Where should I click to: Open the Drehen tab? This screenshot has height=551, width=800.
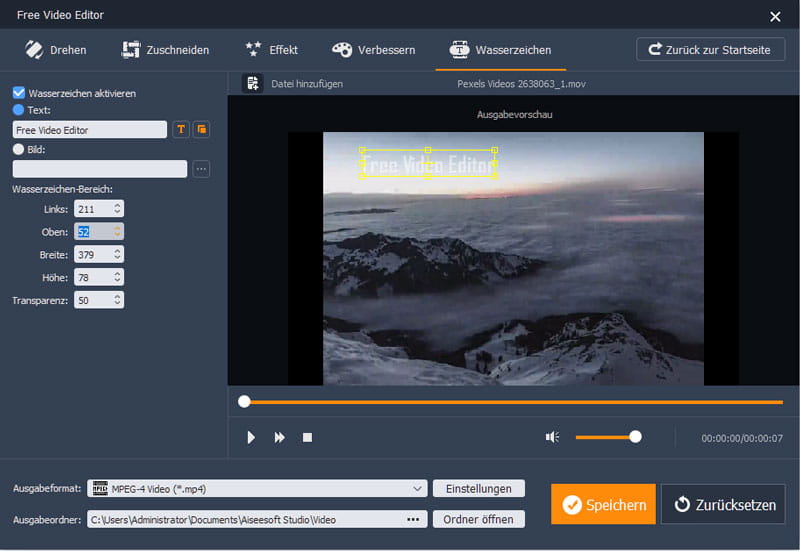click(56, 50)
